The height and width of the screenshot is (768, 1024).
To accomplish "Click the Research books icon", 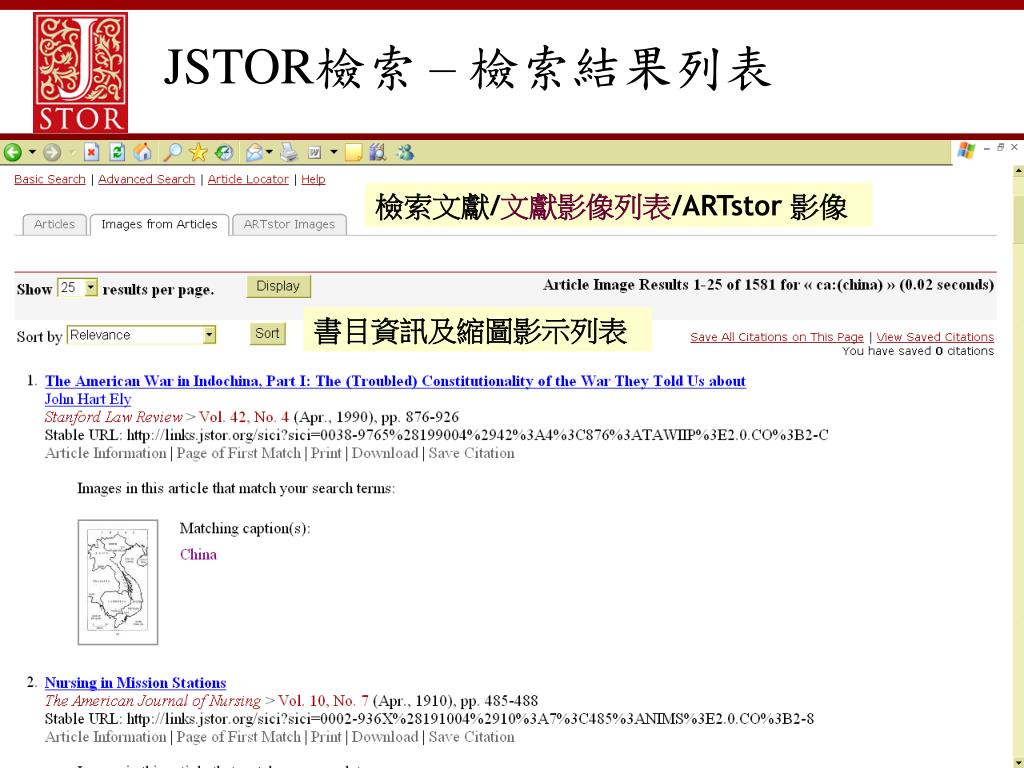I will click(x=377, y=153).
